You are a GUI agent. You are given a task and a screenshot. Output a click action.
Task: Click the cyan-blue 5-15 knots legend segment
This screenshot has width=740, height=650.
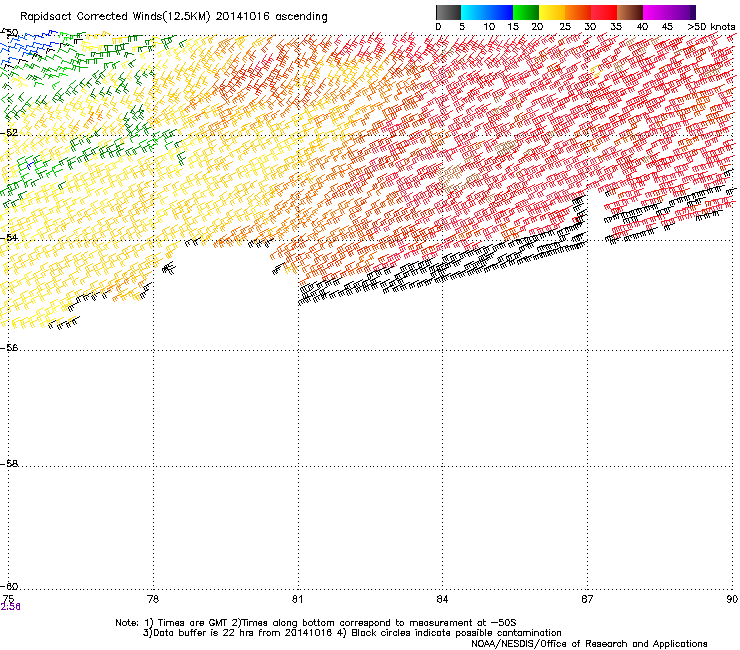click(x=487, y=12)
